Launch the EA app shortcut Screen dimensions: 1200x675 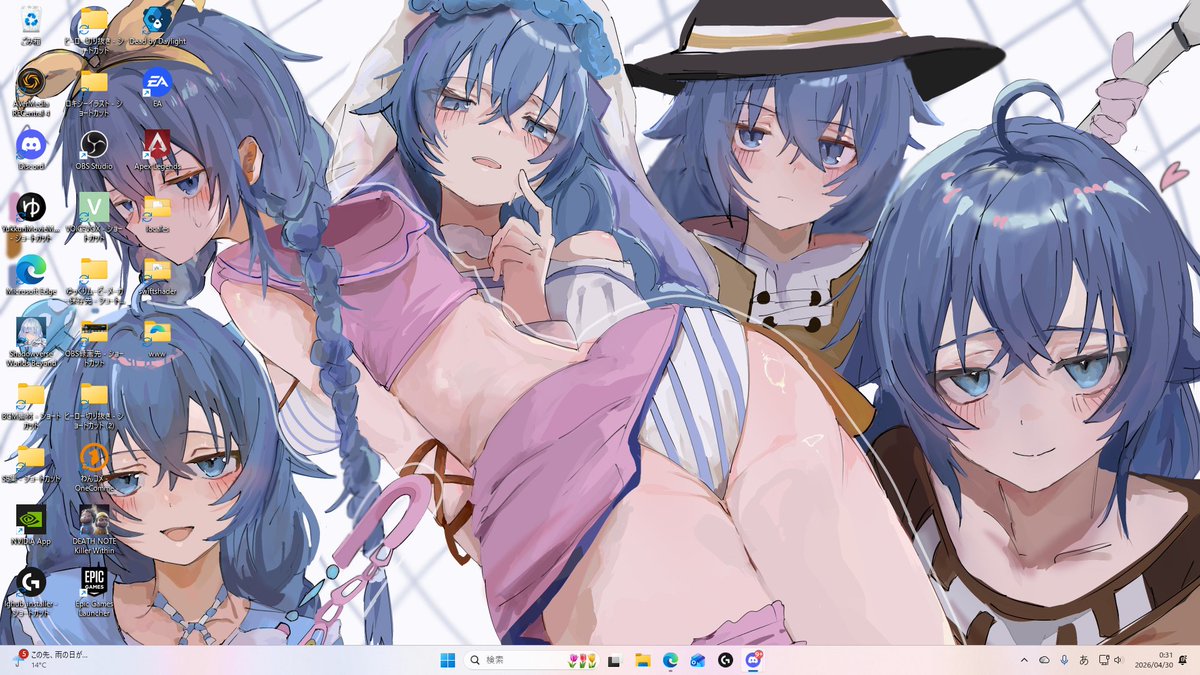[156, 88]
